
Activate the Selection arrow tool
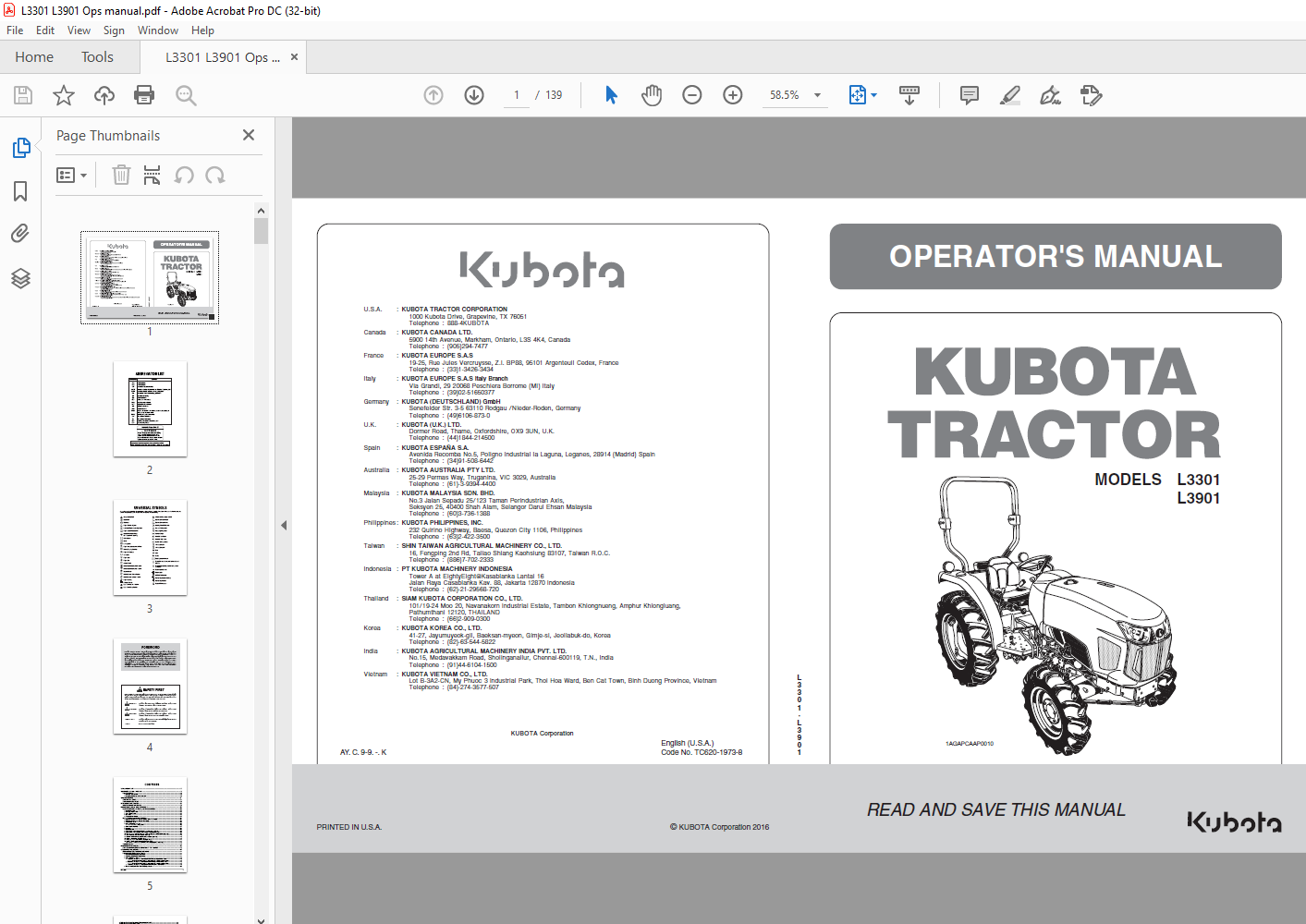pos(611,95)
